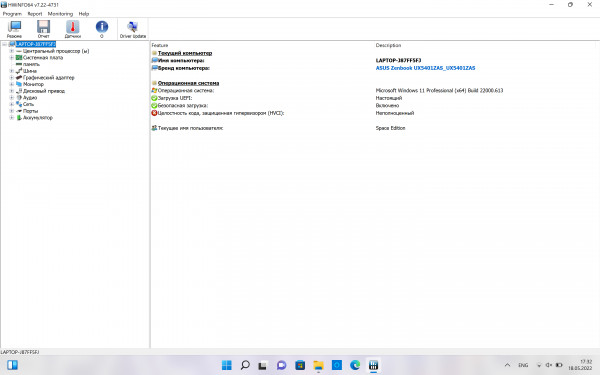Click the Операционная система section heading
This screenshot has height=375, width=600.
coord(188,83)
